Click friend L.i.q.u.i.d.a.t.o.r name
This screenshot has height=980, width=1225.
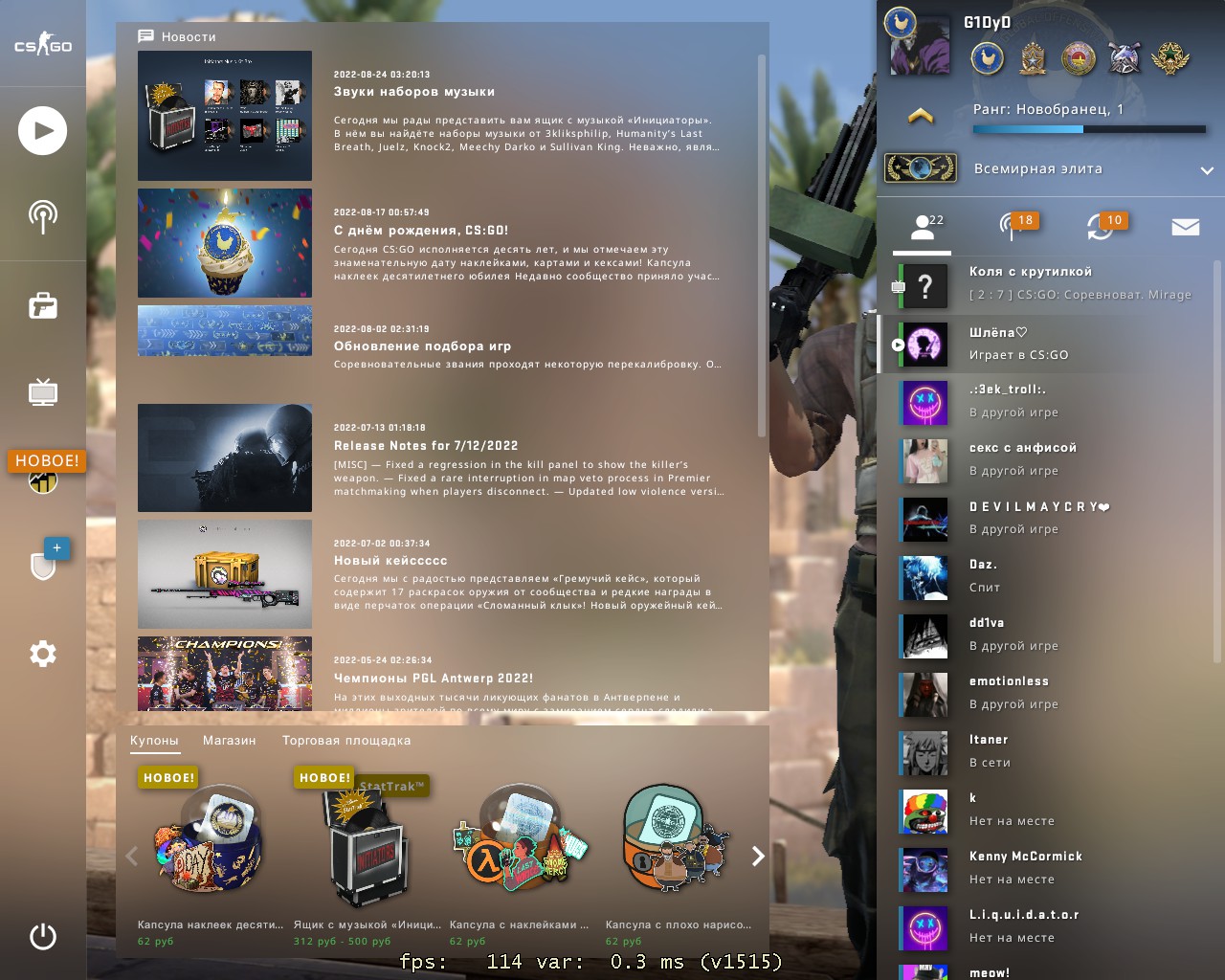(1024, 915)
